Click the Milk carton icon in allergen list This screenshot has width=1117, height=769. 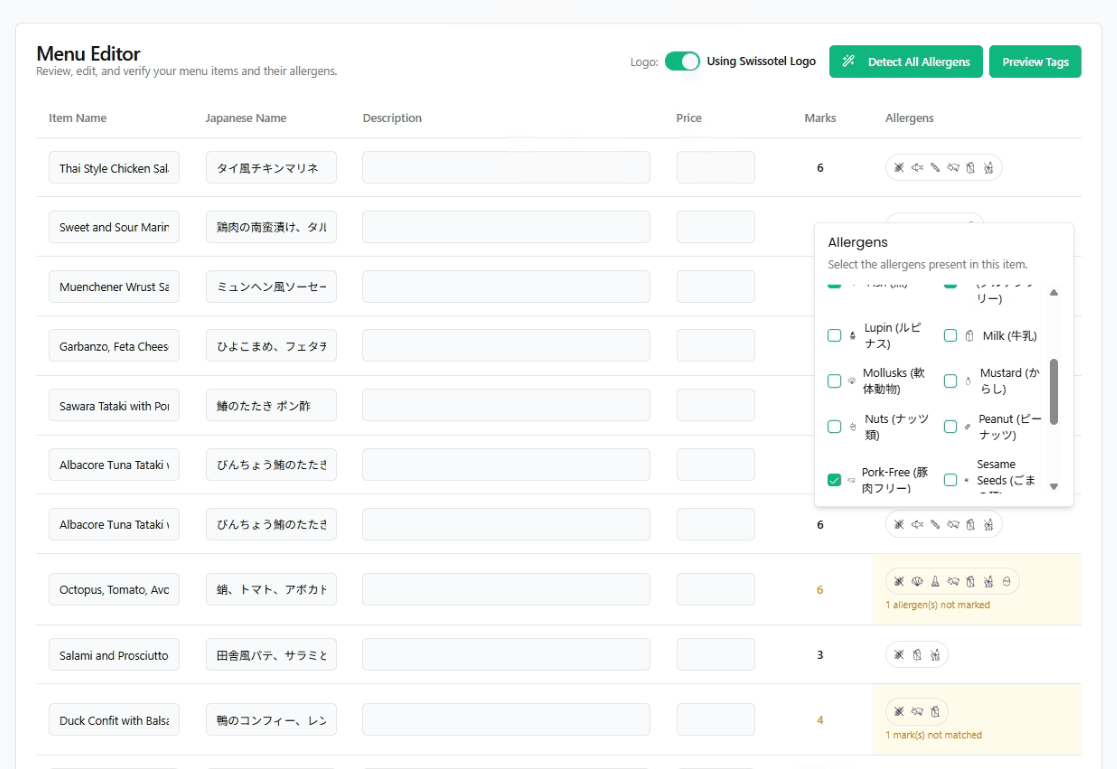click(969, 336)
